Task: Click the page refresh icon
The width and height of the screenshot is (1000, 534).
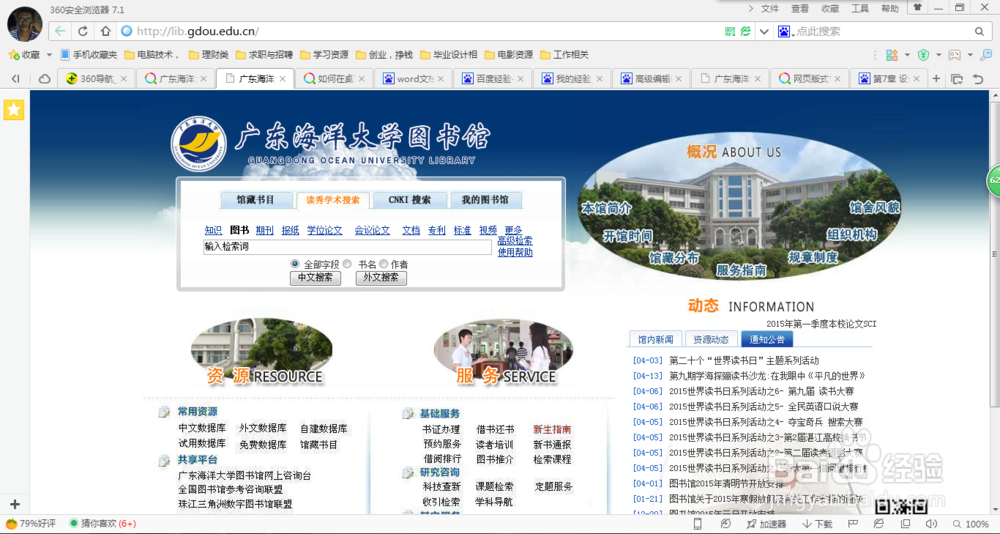Action: [x=83, y=31]
